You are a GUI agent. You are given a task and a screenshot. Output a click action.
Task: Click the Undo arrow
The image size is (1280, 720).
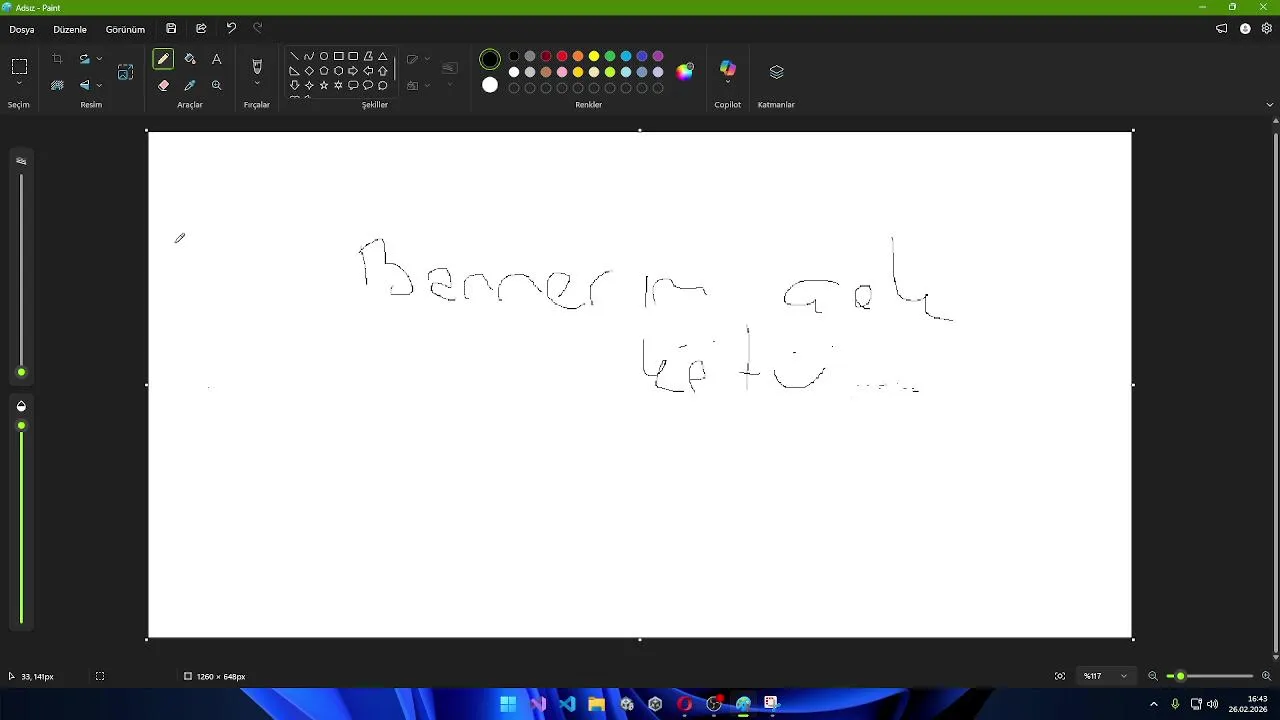pos(231,29)
